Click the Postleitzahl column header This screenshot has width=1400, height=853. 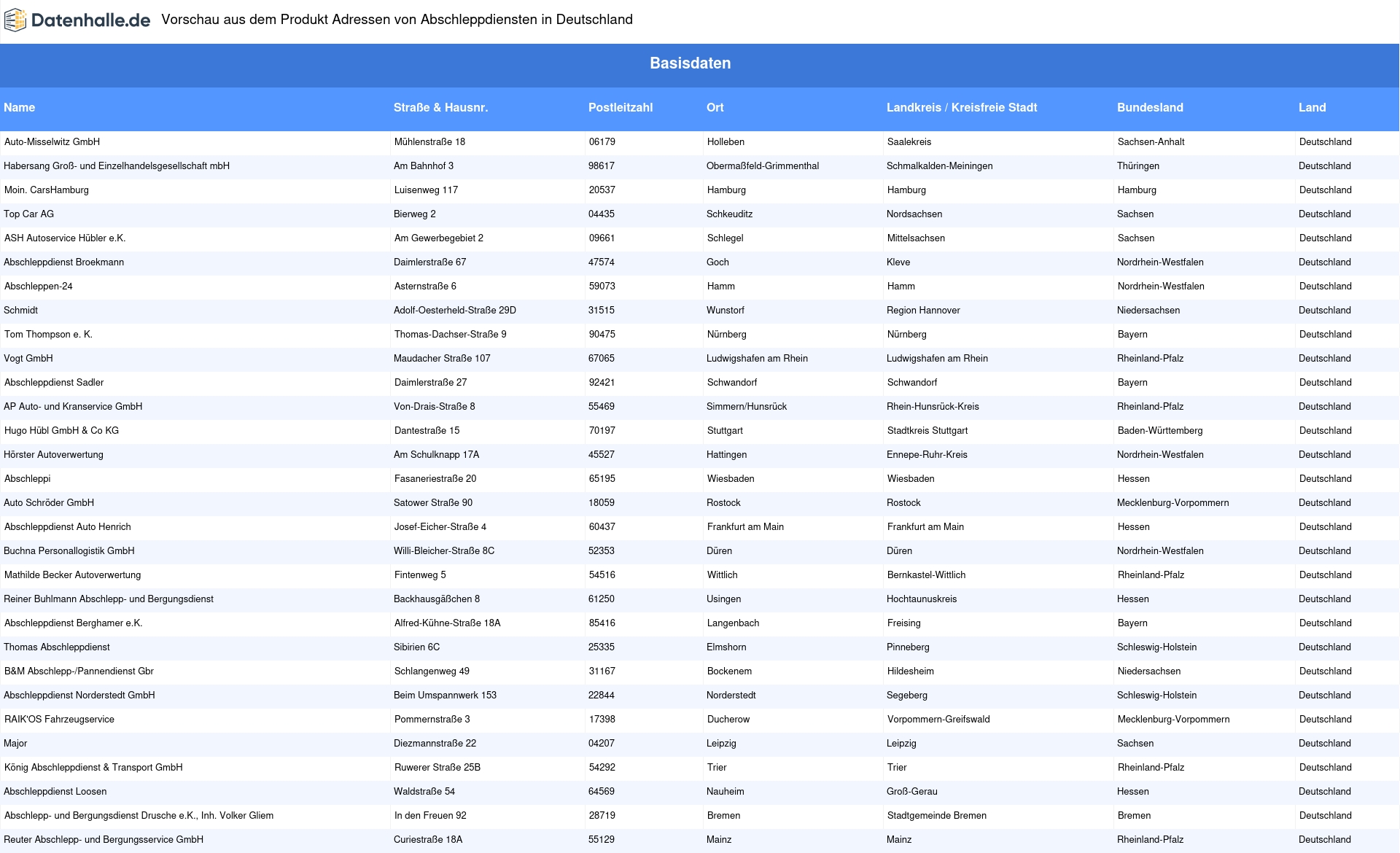coord(621,107)
